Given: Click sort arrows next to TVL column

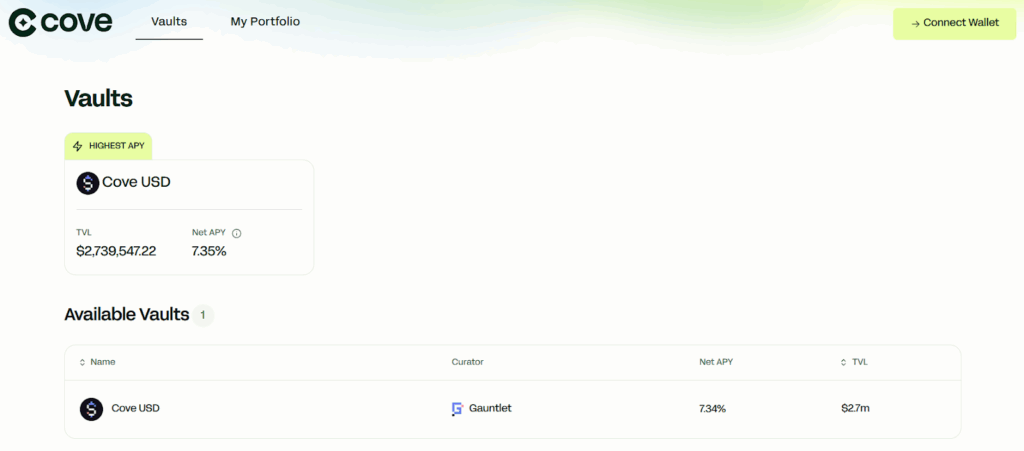Looking at the screenshot, I should pyautogui.click(x=844, y=362).
